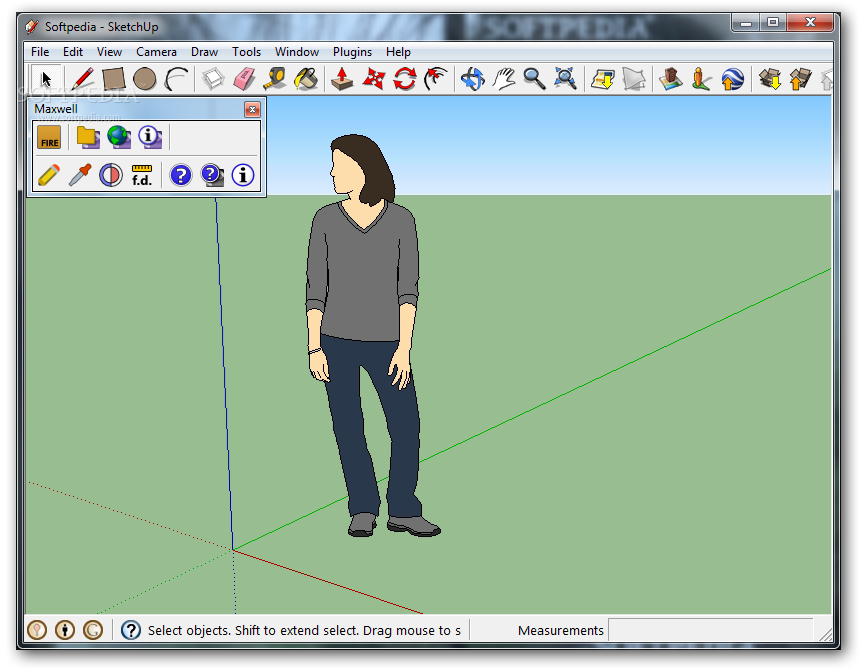Click the Add New Building icon

tap(670, 79)
